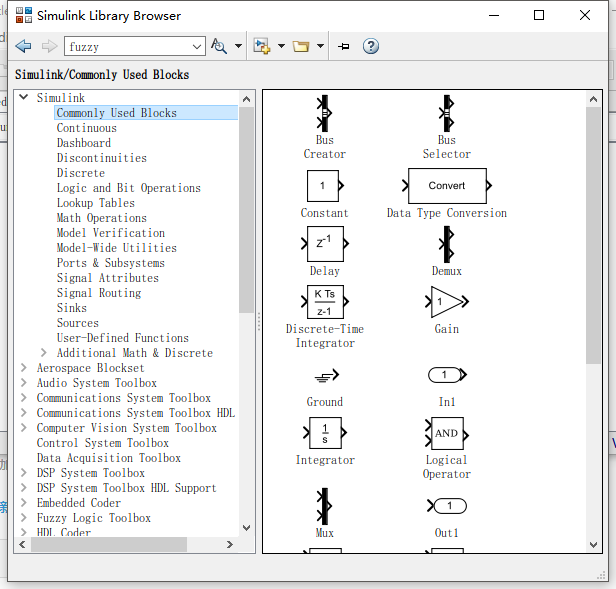Go back using the blue back arrow
This screenshot has height=589, width=616.
point(24,46)
